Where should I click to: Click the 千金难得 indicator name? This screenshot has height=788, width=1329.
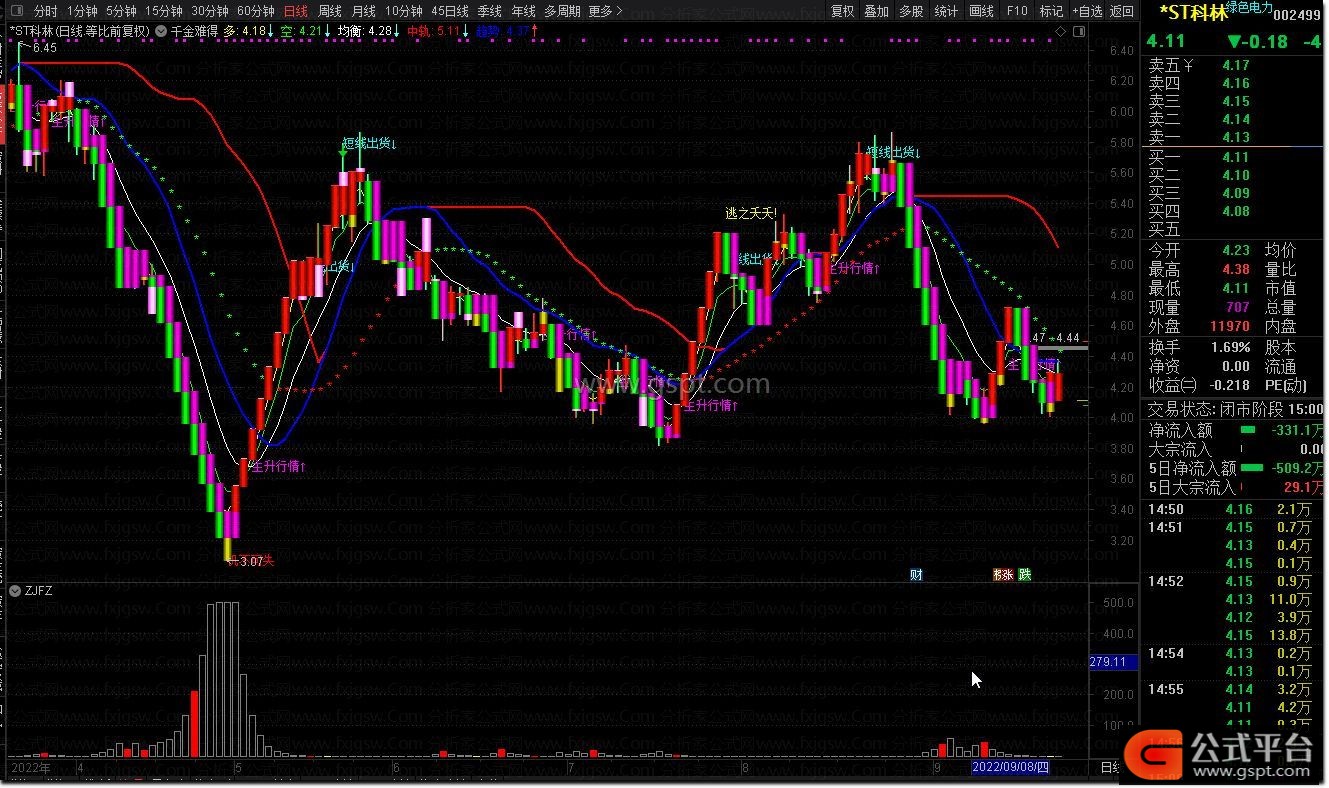[x=195, y=31]
